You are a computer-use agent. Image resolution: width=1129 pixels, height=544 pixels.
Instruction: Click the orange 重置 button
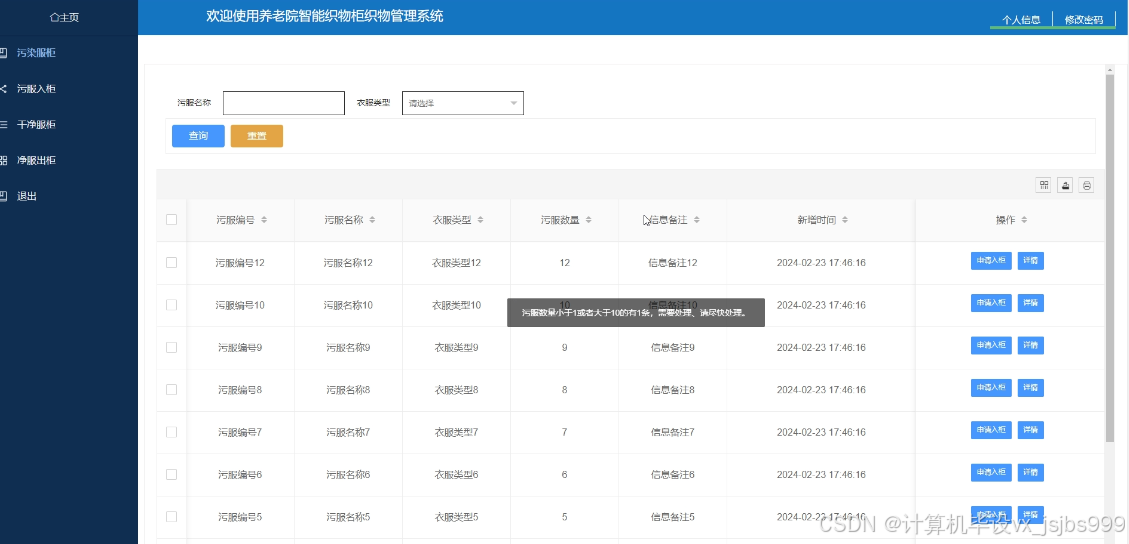pos(256,136)
